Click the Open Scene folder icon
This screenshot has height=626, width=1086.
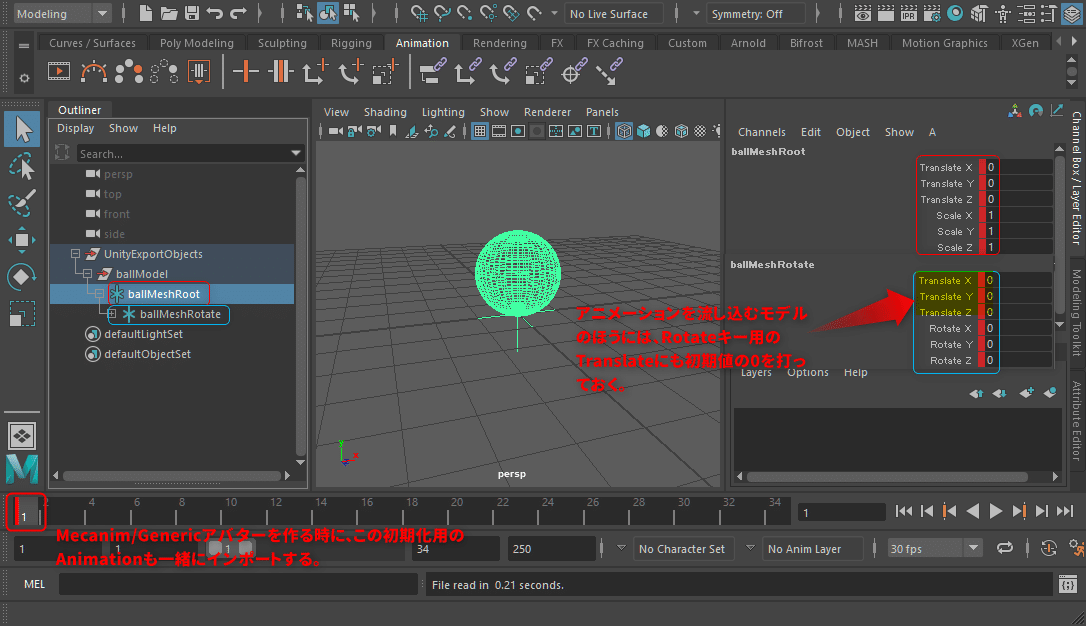(x=169, y=13)
